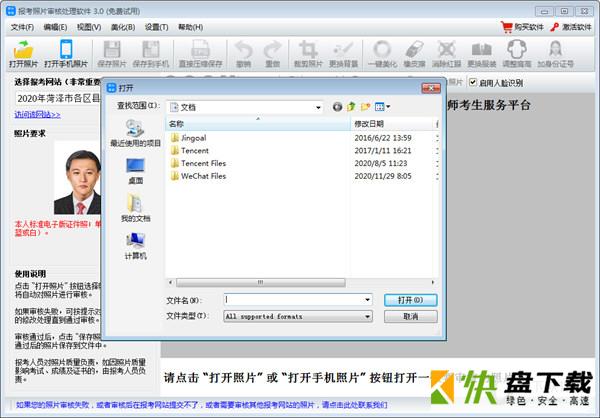Screen dimensions: 600x418
Task: Click the shoulder adjustment icon beside 更换服装
Action: (517, 49)
